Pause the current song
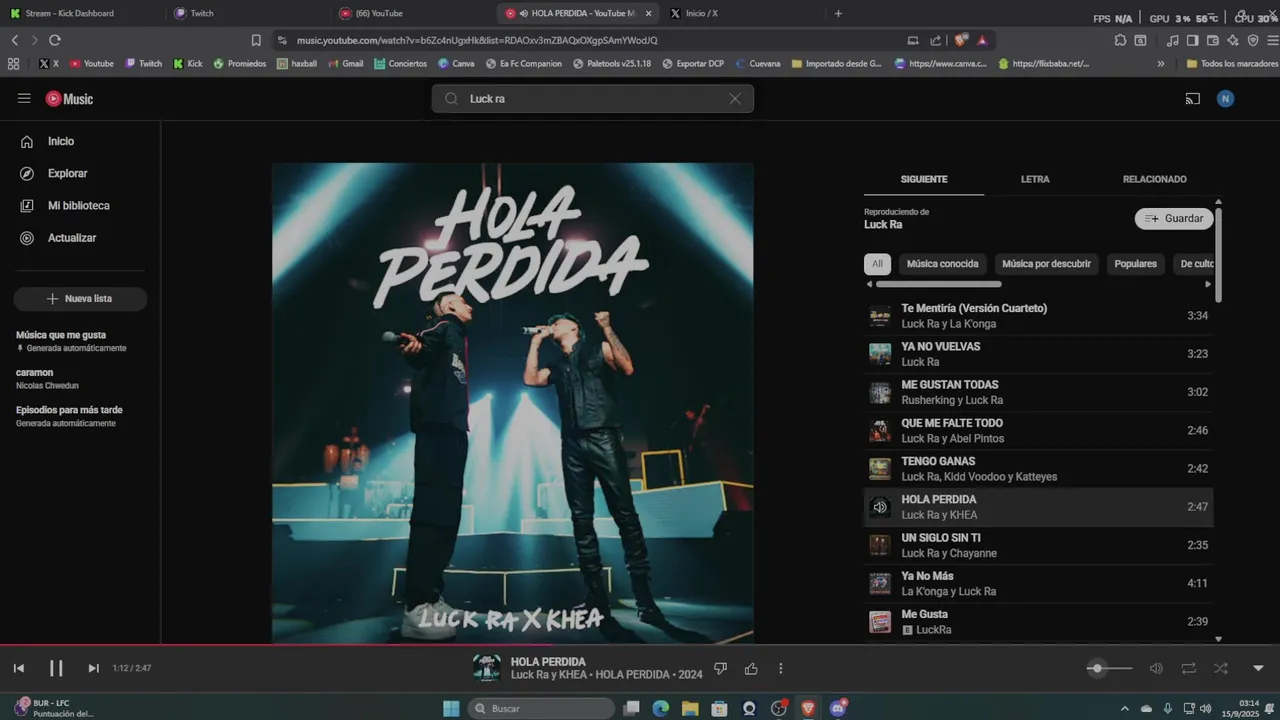 click(56, 668)
